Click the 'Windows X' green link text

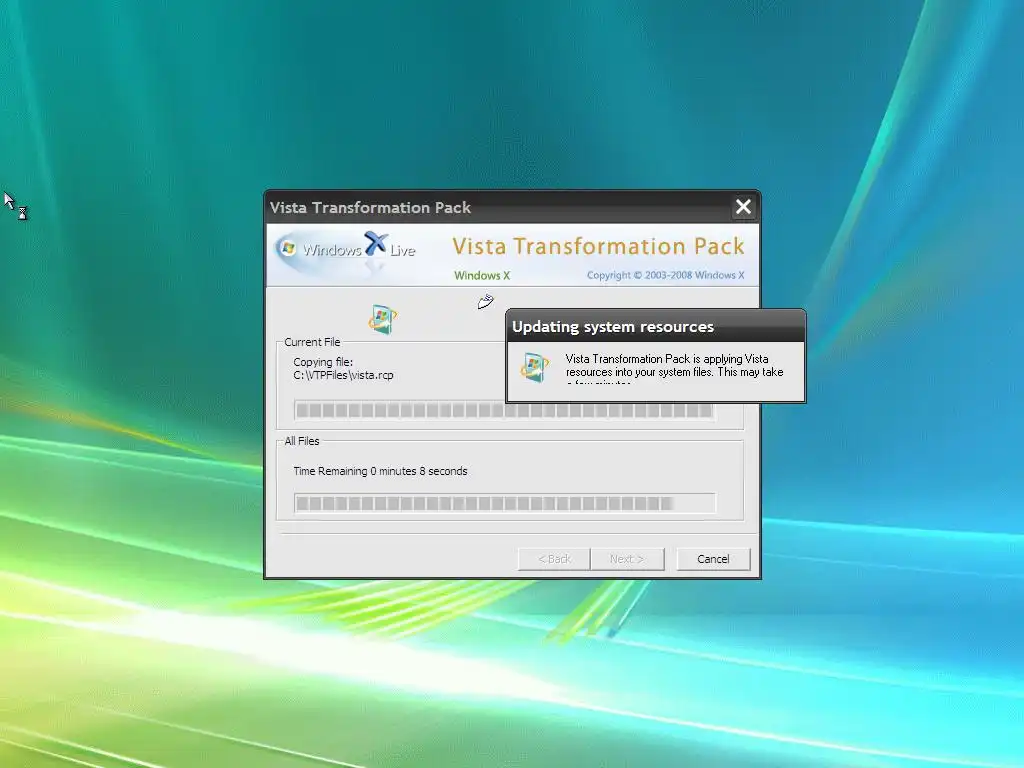point(482,276)
